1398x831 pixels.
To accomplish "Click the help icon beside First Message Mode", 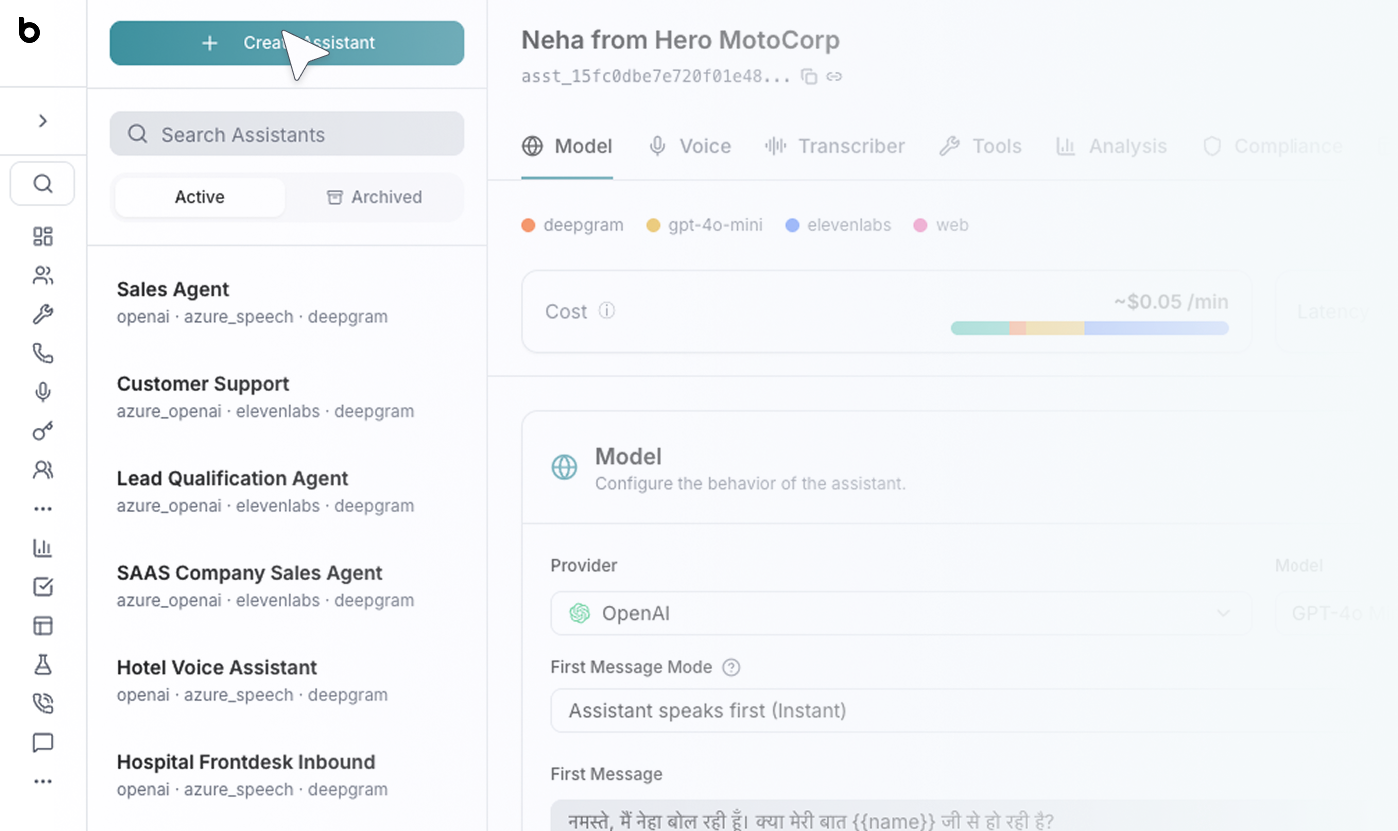I will [731, 668].
